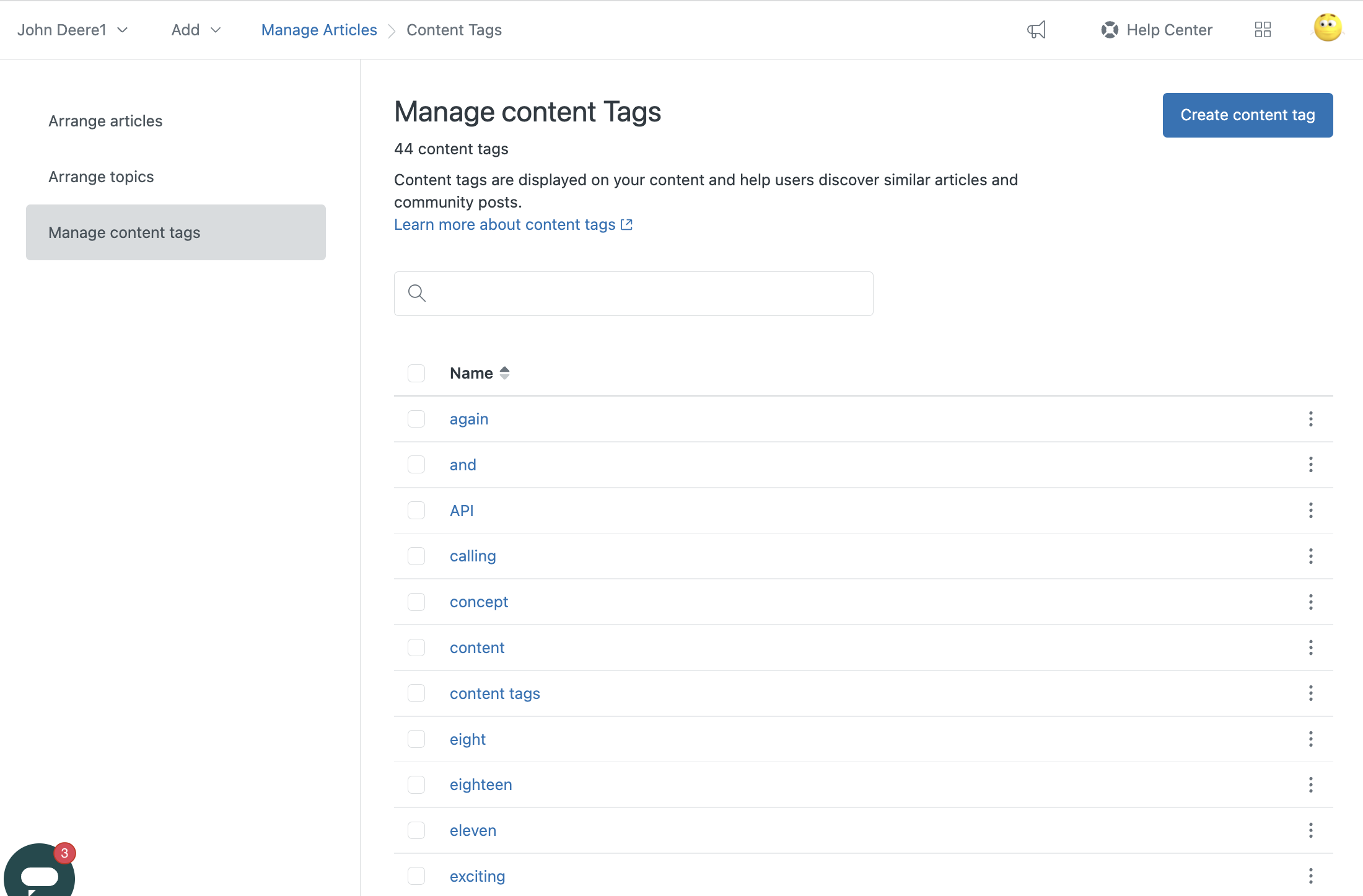Open the Add dropdown menu
Image resolution: width=1363 pixels, height=896 pixels.
tap(196, 29)
